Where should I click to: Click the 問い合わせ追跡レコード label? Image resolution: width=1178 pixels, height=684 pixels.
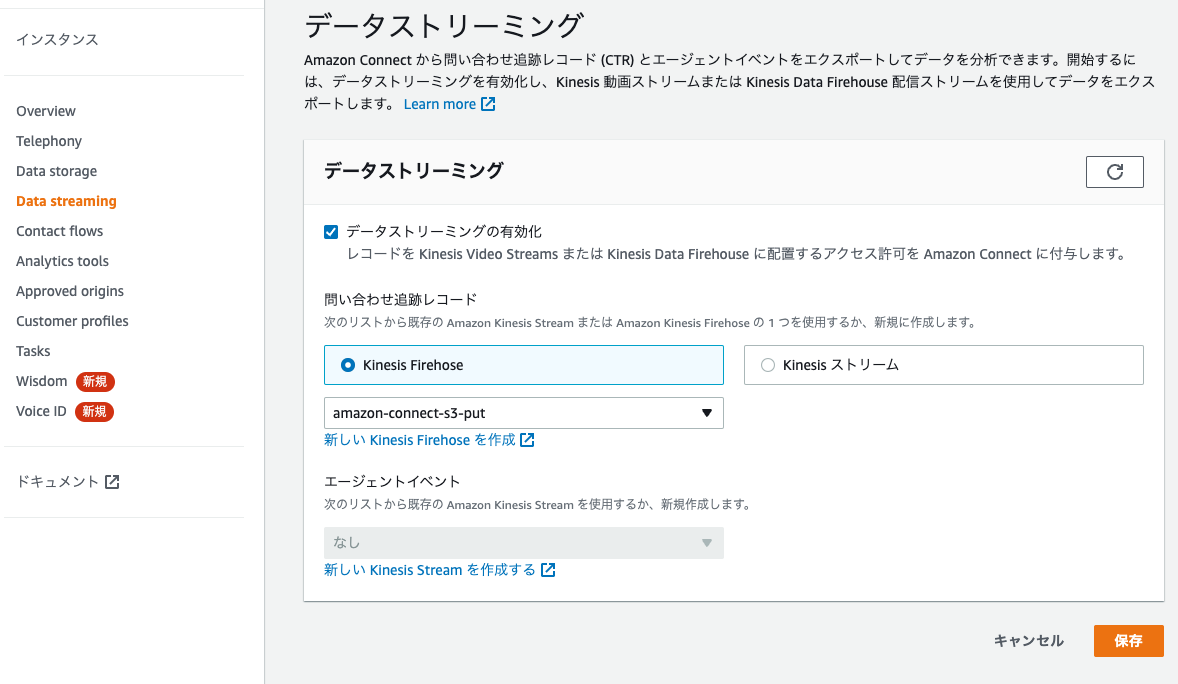pyautogui.click(x=400, y=300)
